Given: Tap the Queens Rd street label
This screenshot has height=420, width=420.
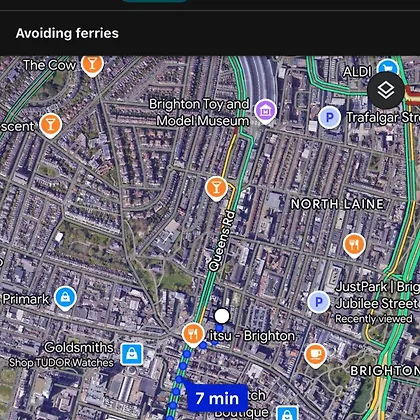Looking at the screenshot, I should tap(222, 241).
